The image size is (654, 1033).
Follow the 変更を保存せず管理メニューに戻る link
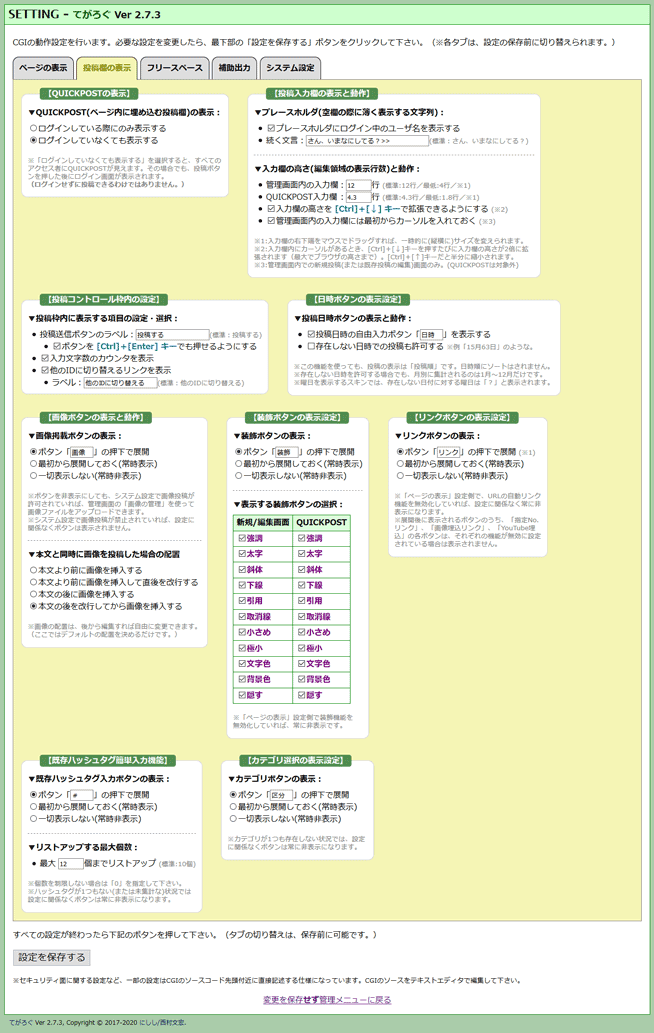327,1000
